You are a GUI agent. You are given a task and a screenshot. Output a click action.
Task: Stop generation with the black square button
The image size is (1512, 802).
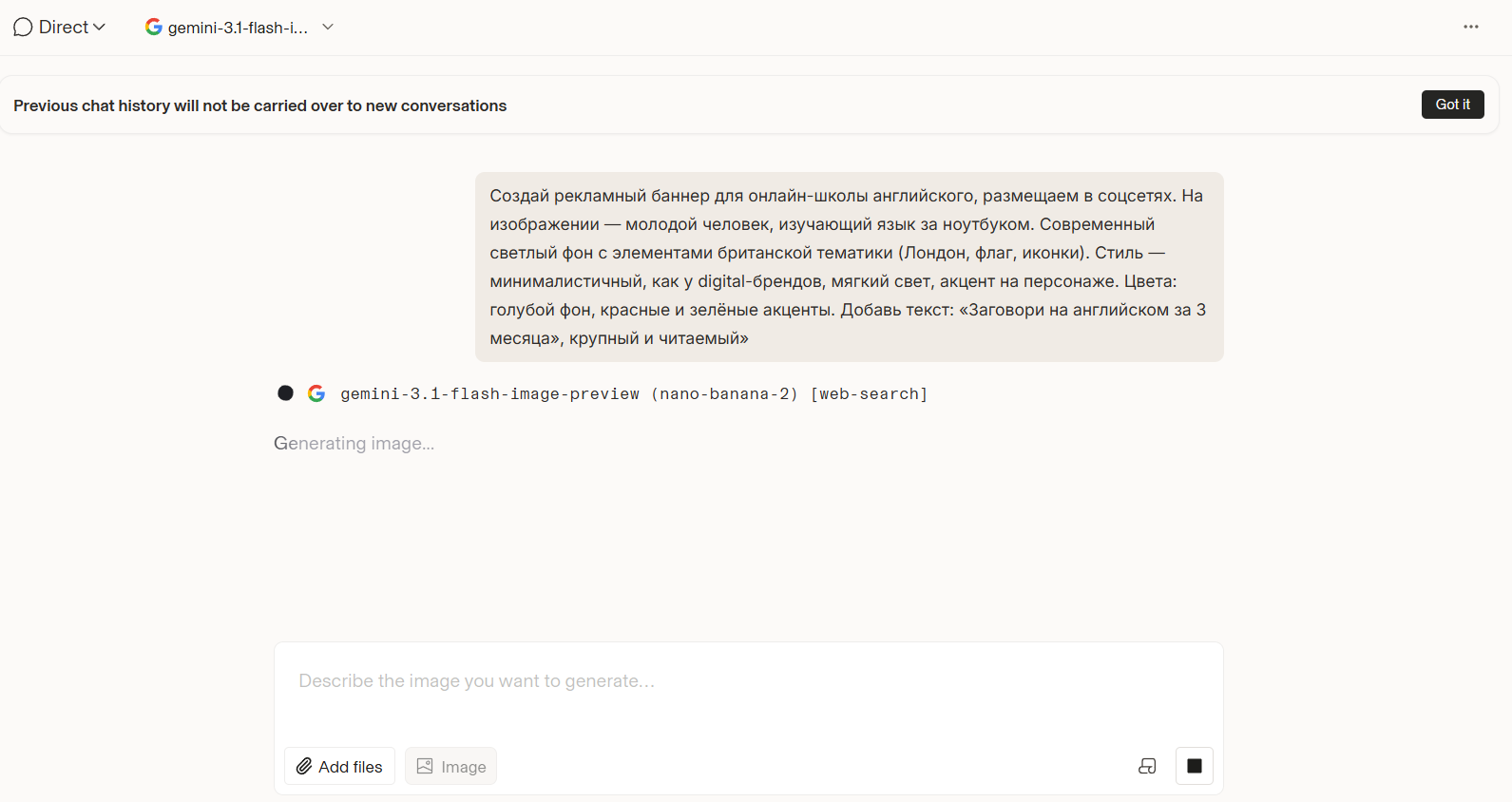[x=1195, y=767]
